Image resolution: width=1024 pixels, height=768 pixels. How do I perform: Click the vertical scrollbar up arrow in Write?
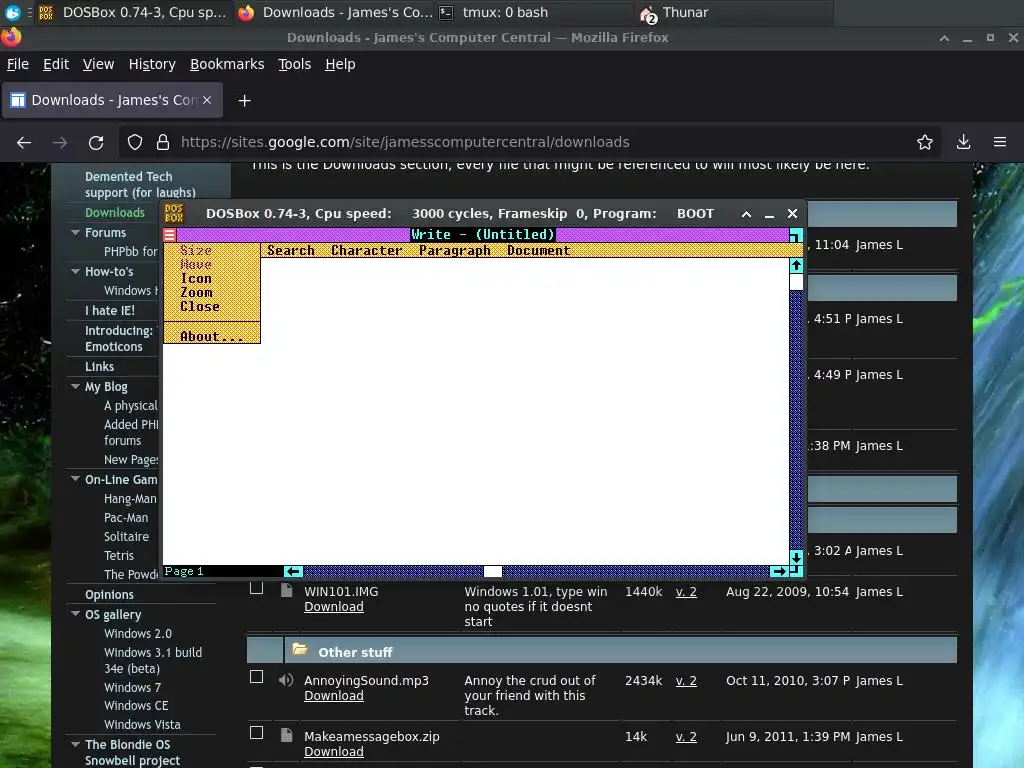pyautogui.click(x=795, y=265)
